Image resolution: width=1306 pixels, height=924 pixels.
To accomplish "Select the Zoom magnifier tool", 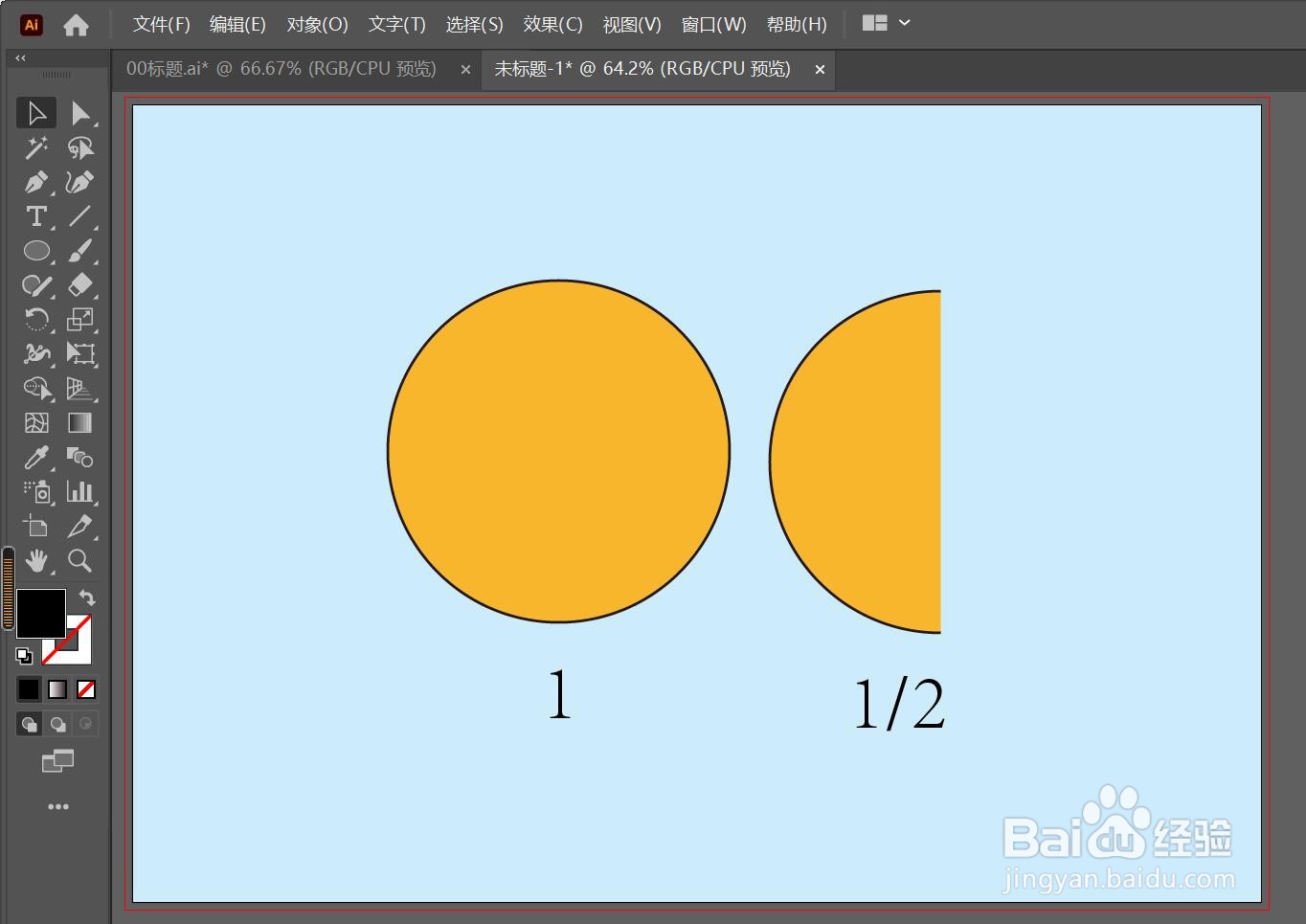I will click(x=80, y=561).
